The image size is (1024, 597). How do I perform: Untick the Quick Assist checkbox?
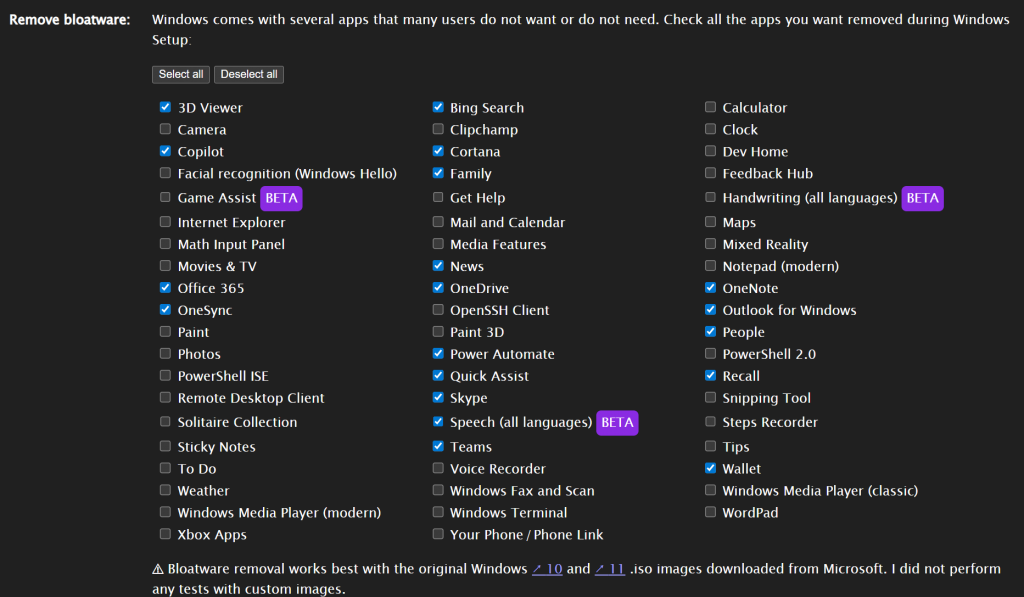point(438,376)
